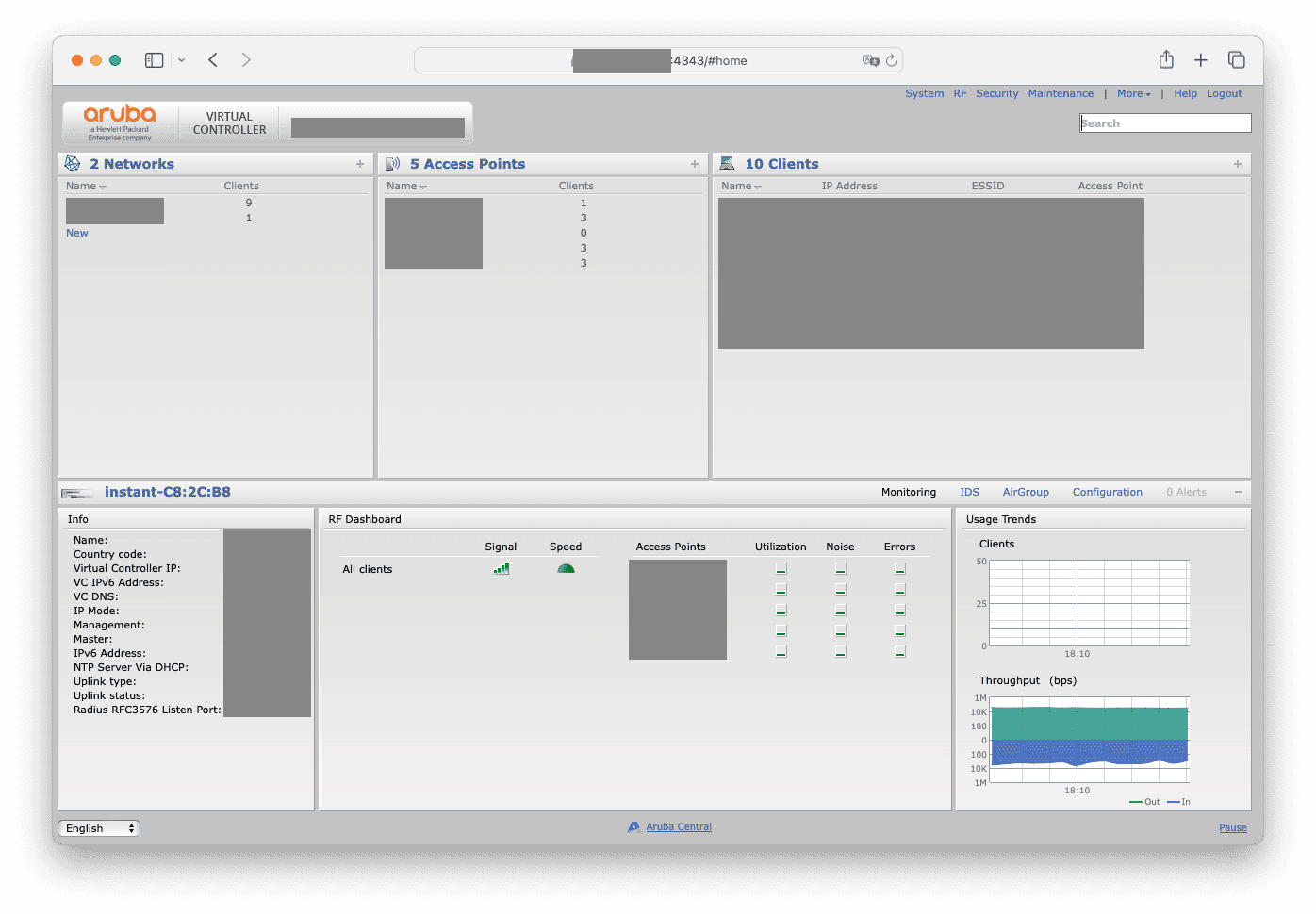Click the All clients signal strength icon

(501, 569)
